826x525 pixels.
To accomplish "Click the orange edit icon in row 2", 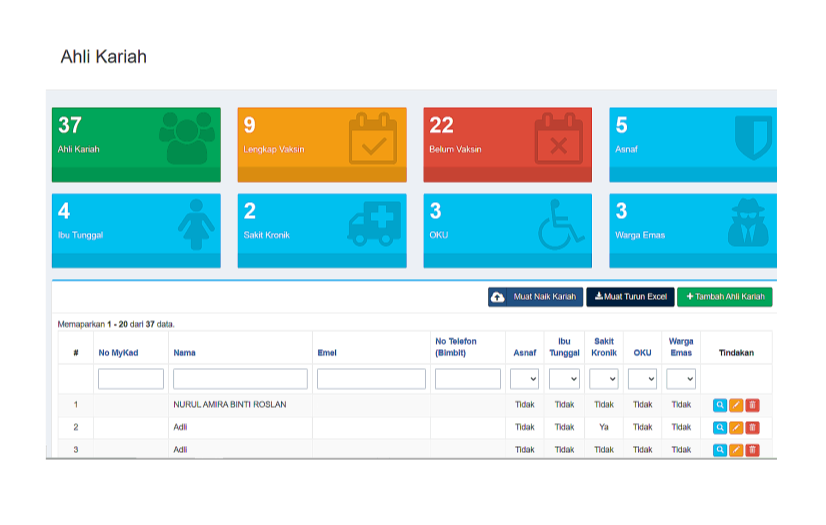I will [736, 428].
